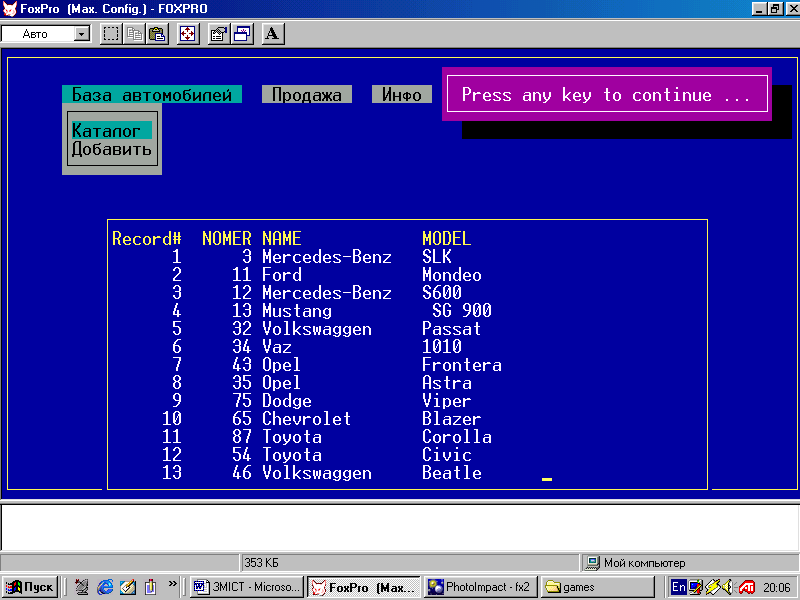
Task: Click the volume speaker tray icon
Action: pos(728,587)
